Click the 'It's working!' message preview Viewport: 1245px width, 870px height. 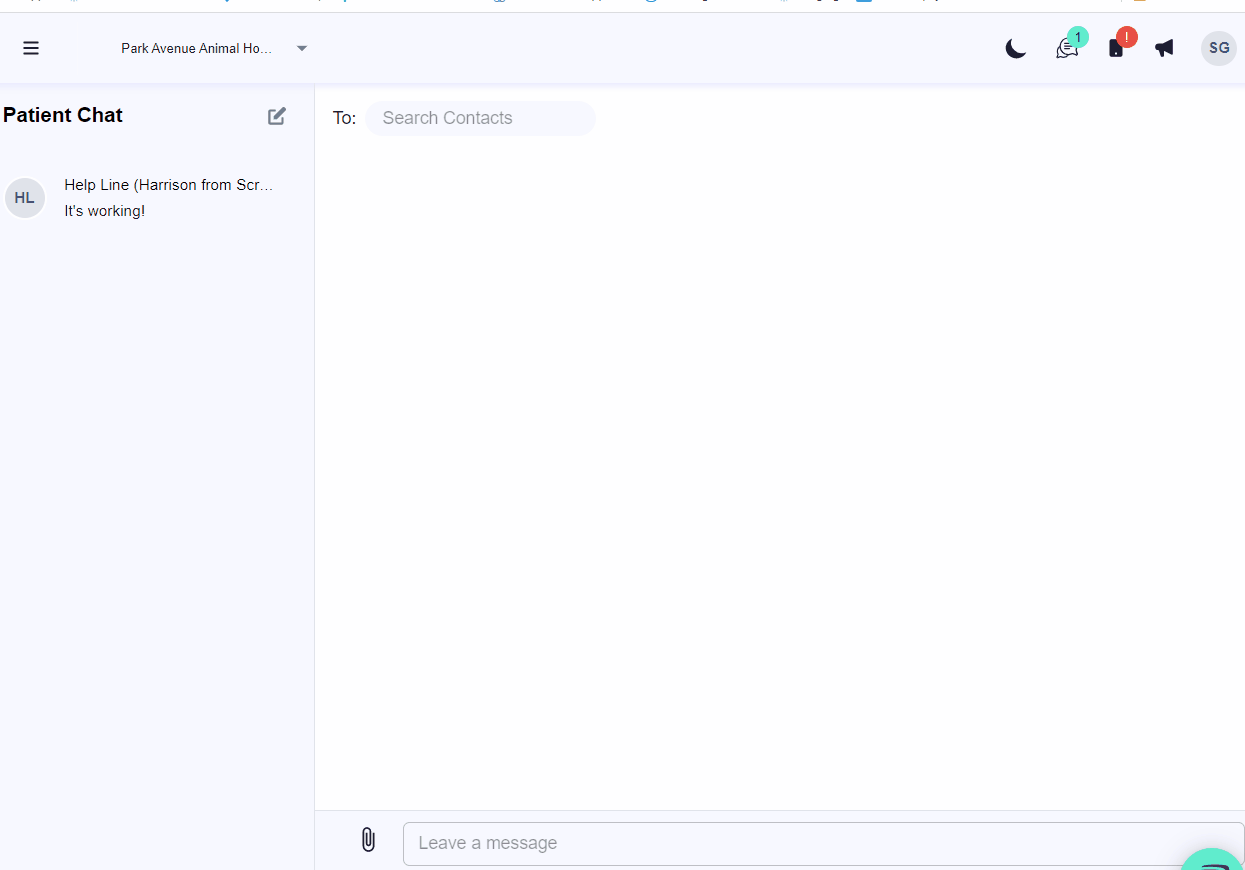105,211
